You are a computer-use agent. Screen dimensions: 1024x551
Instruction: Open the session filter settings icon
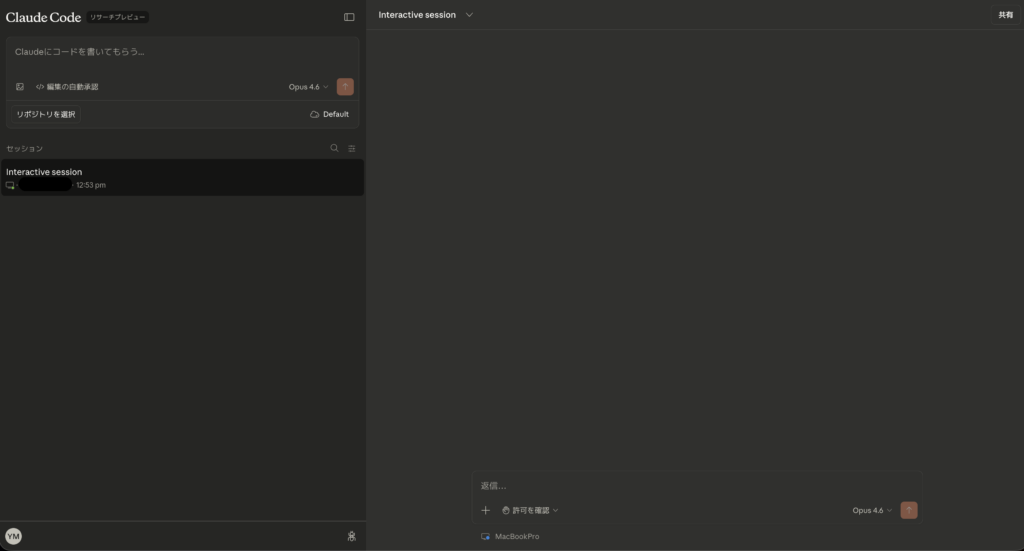pyautogui.click(x=351, y=148)
